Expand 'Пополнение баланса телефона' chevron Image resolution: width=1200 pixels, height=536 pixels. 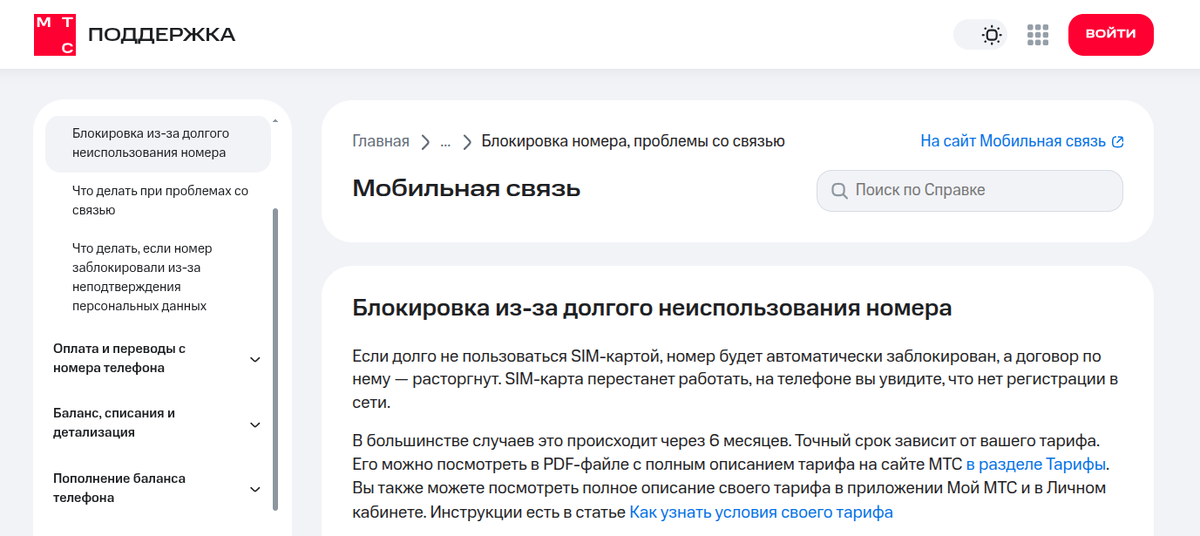[255, 489]
